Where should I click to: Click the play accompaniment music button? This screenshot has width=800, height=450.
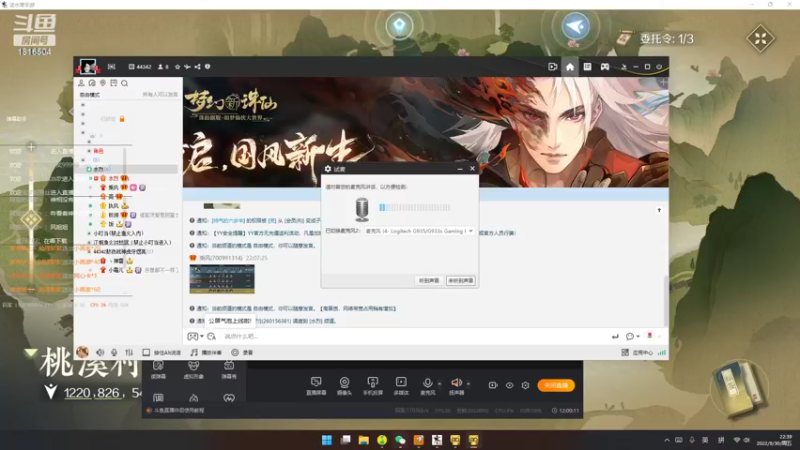pyautogui.click(x=206, y=353)
